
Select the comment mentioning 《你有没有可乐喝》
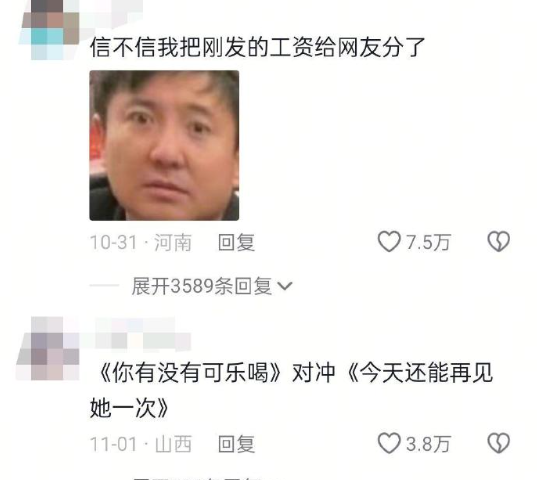[x=291, y=390]
